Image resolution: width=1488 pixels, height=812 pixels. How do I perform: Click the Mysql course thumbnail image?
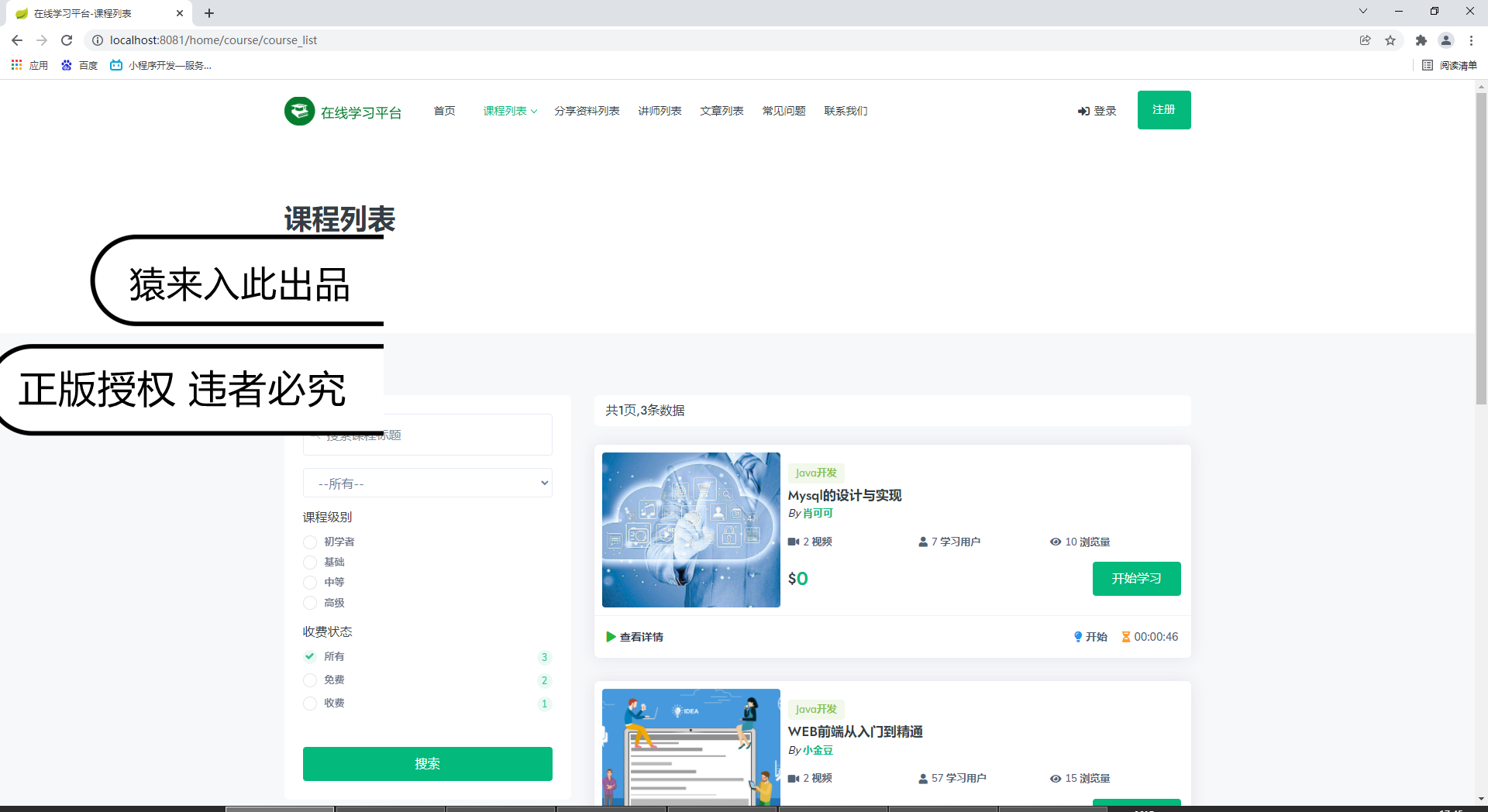691,530
